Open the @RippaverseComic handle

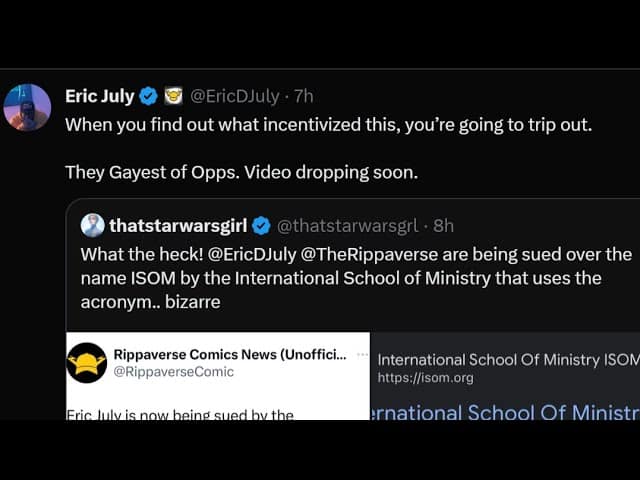click(x=173, y=372)
